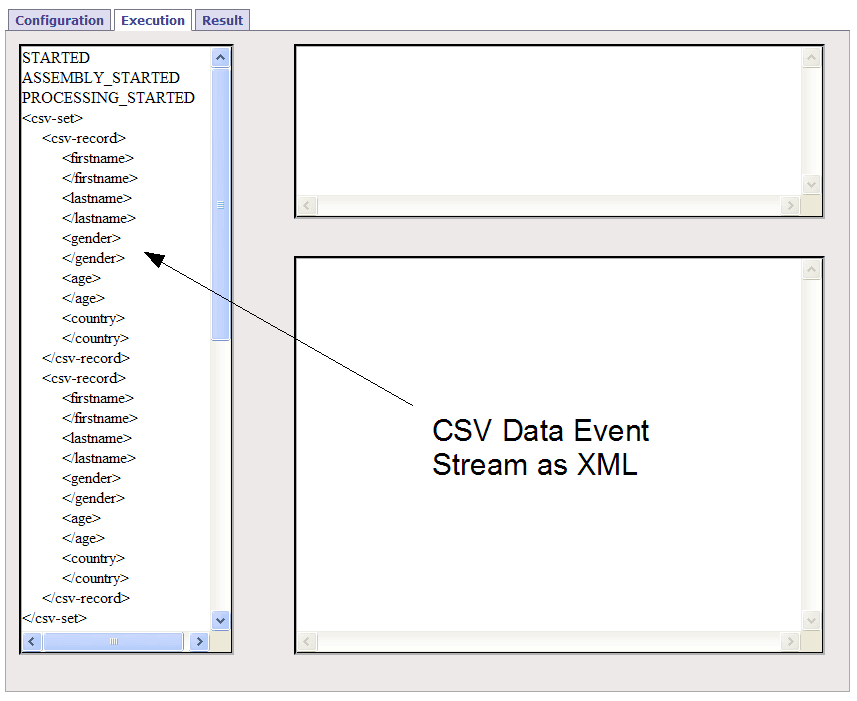Switch to the Configuration tab
This screenshot has width=857, height=701.
[x=59, y=20]
